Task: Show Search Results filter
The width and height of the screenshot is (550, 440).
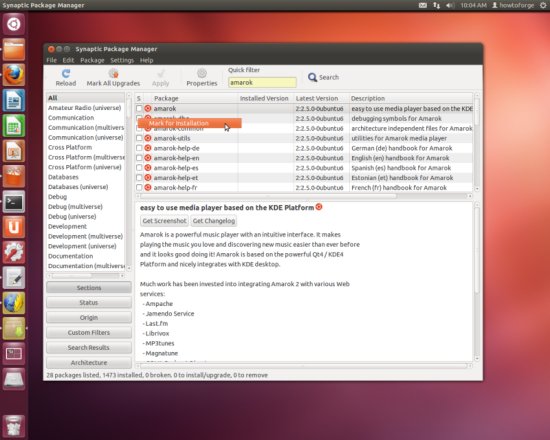Action: coord(89,348)
